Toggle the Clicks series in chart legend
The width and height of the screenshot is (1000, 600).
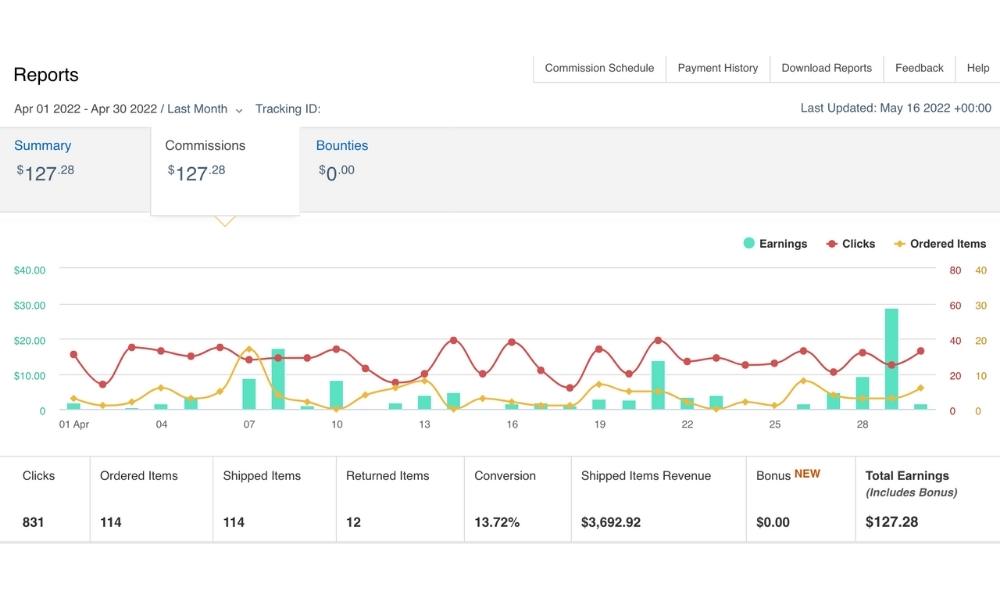tap(851, 244)
